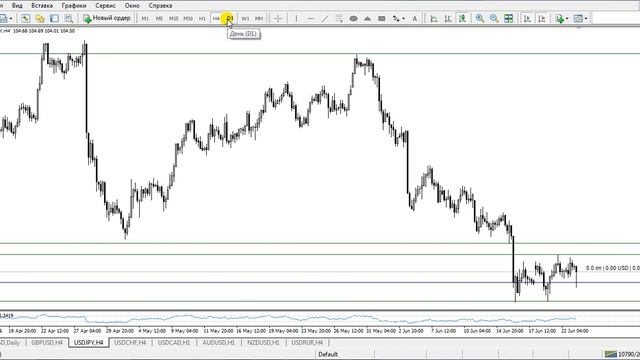Select the D1 daily timeframe button

[230, 18]
